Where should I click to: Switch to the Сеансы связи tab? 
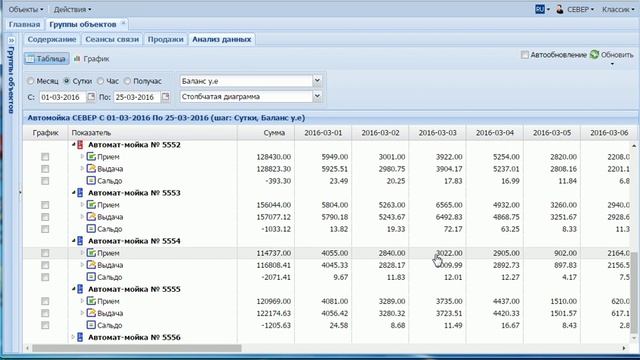(x=112, y=39)
